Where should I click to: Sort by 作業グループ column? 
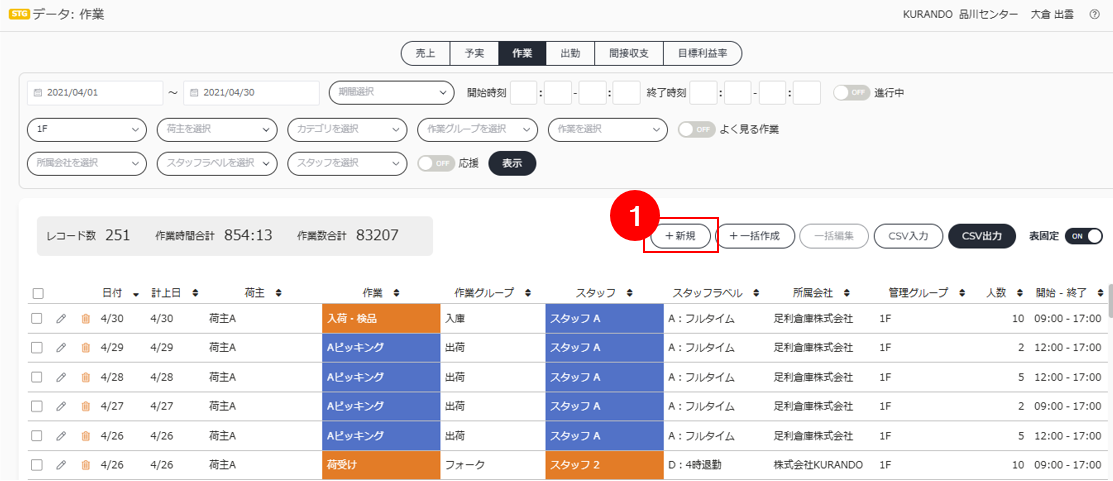pyautogui.click(x=526, y=292)
